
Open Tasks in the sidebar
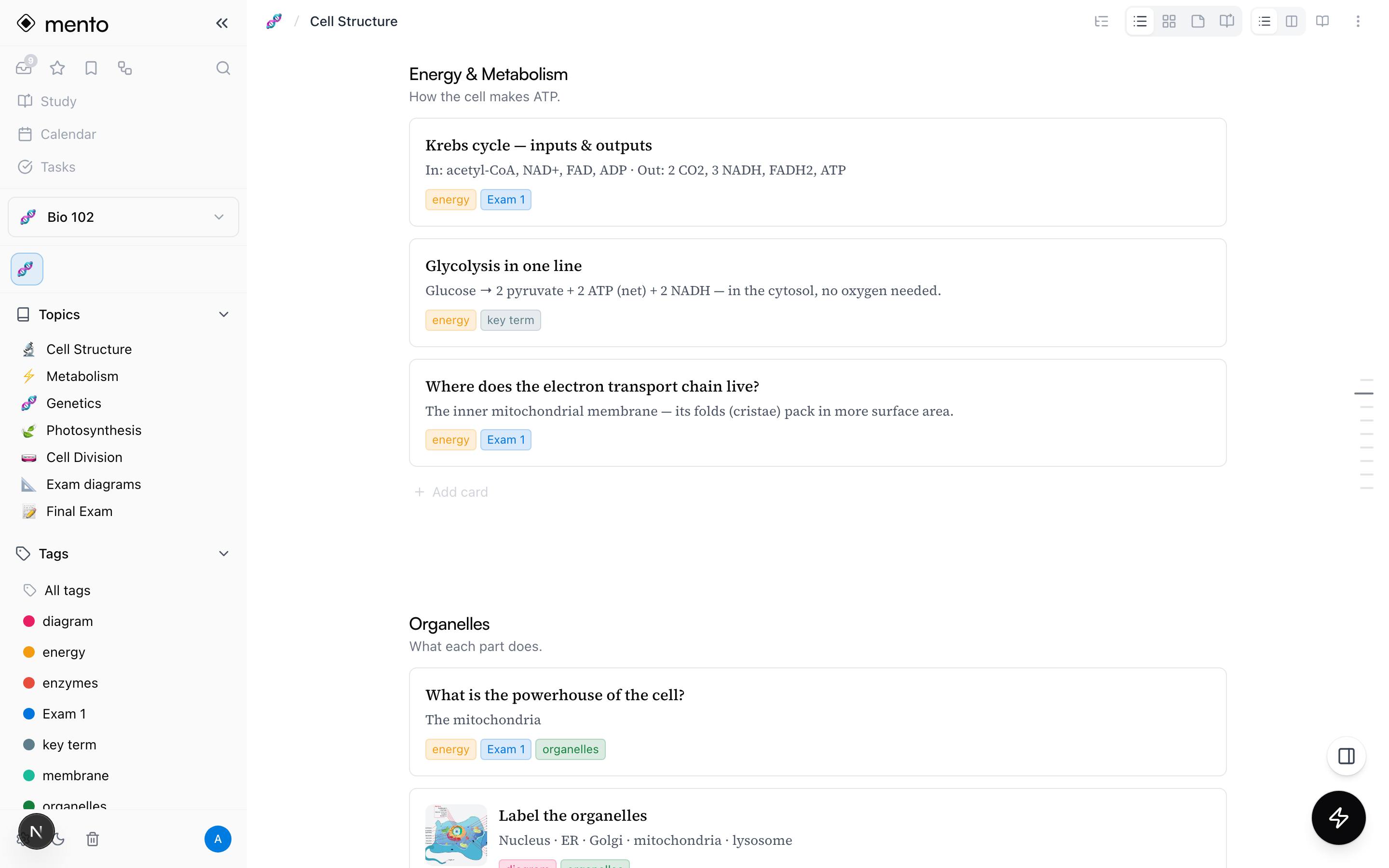(x=123, y=166)
